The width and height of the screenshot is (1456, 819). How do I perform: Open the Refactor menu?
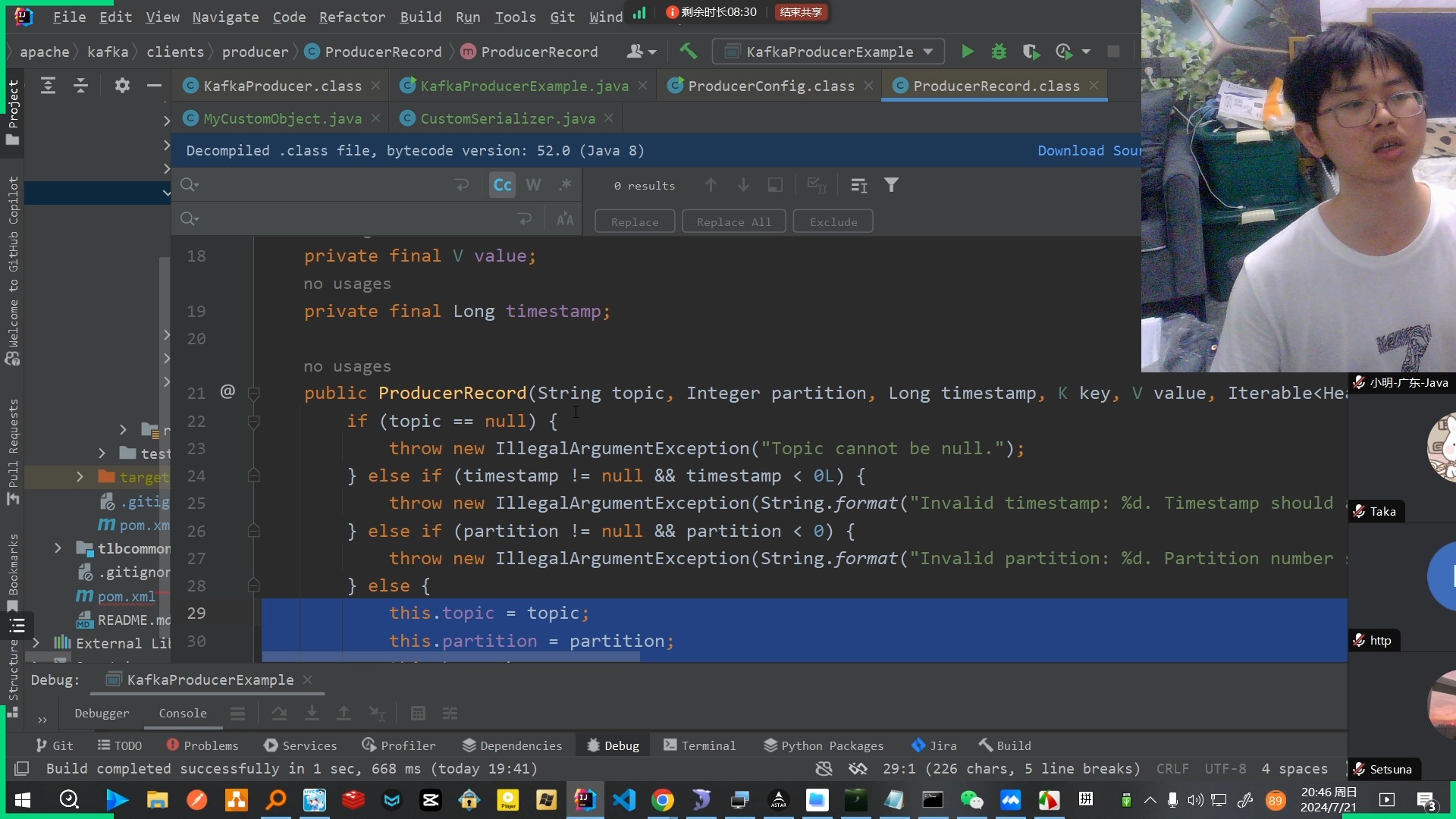(x=352, y=17)
